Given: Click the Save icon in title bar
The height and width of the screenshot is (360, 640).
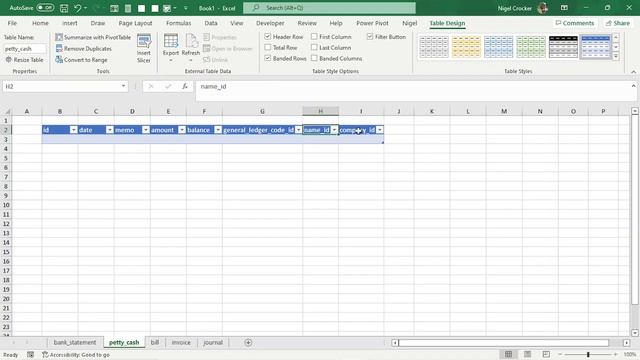Looking at the screenshot, I should tap(64, 8).
